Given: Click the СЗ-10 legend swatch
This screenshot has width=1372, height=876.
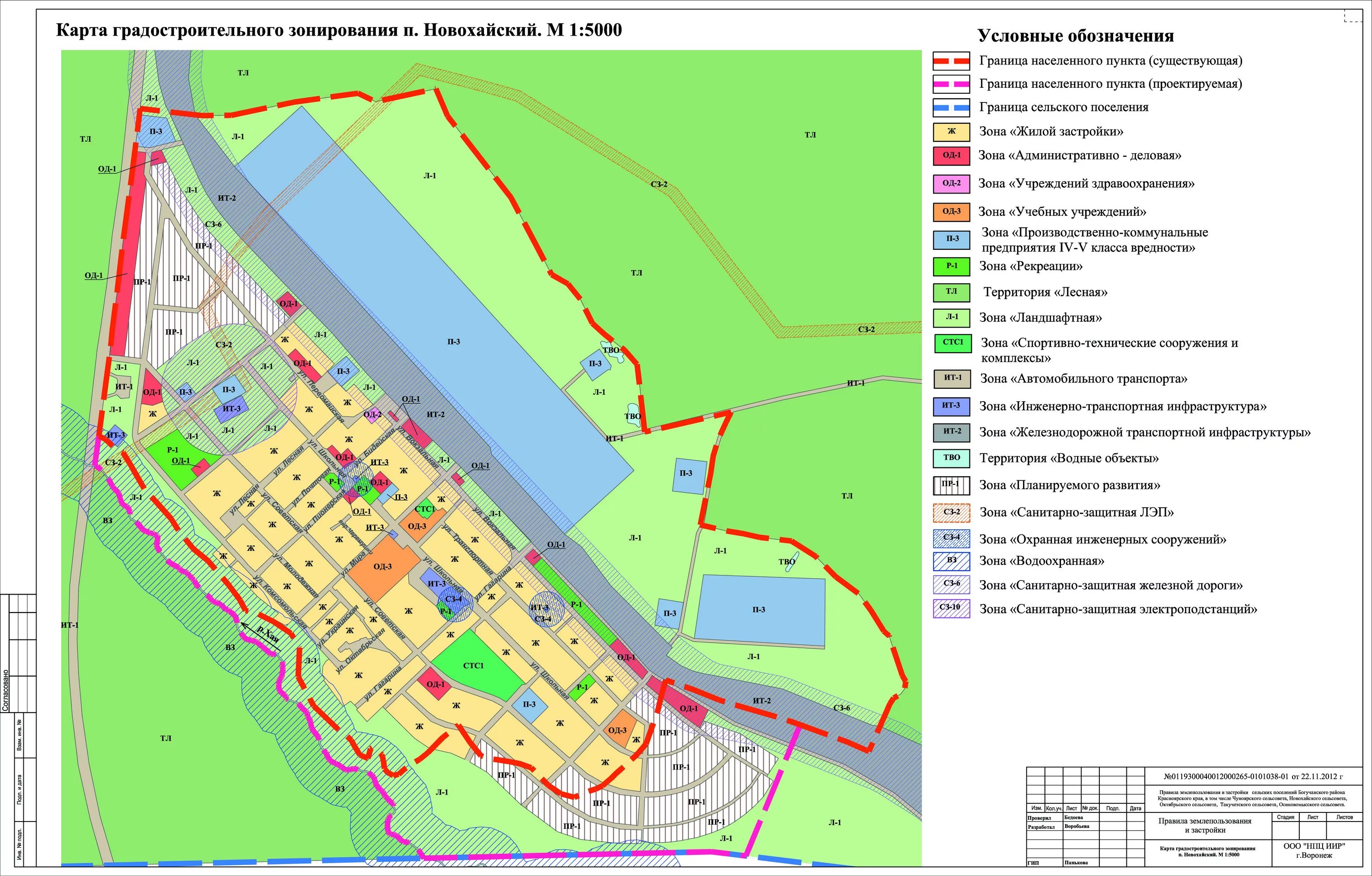Looking at the screenshot, I should coord(951,608).
